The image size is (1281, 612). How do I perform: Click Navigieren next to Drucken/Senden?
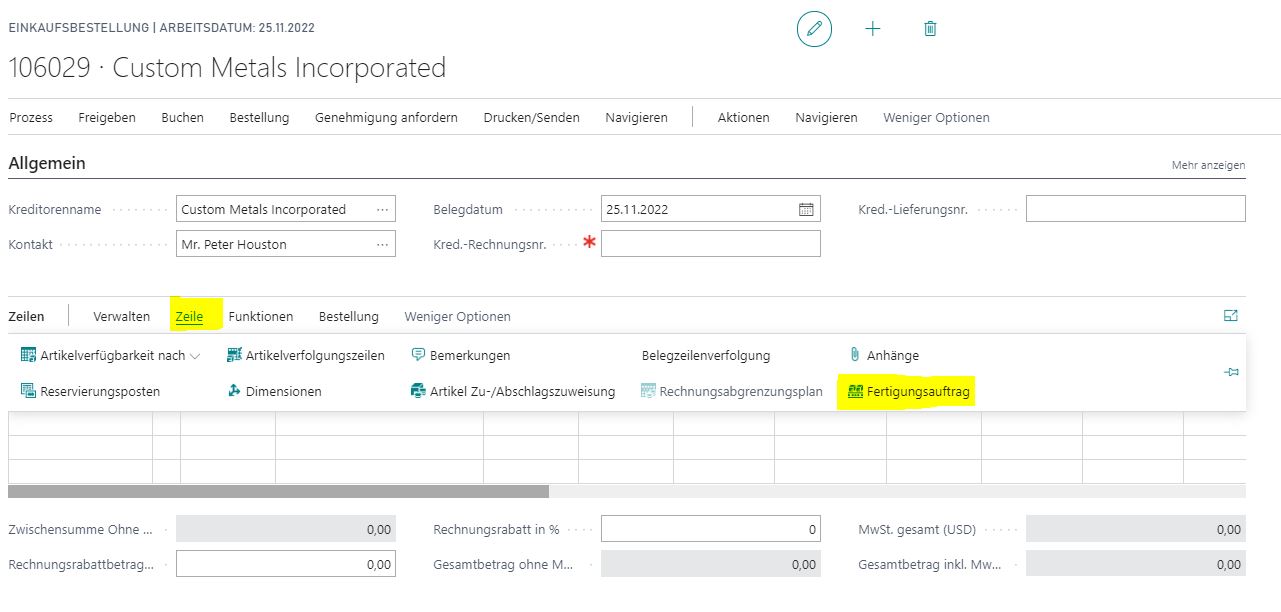click(636, 117)
